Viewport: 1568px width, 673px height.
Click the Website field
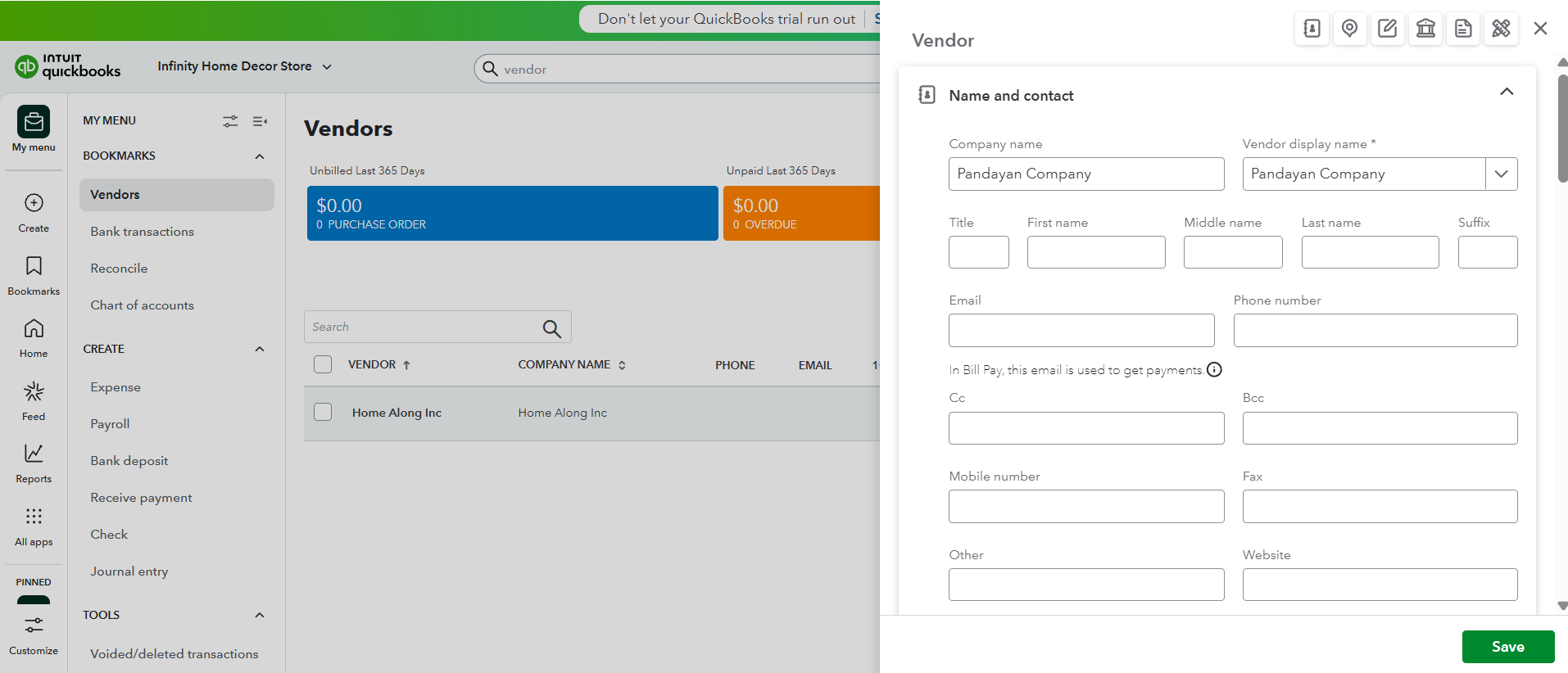click(1380, 585)
